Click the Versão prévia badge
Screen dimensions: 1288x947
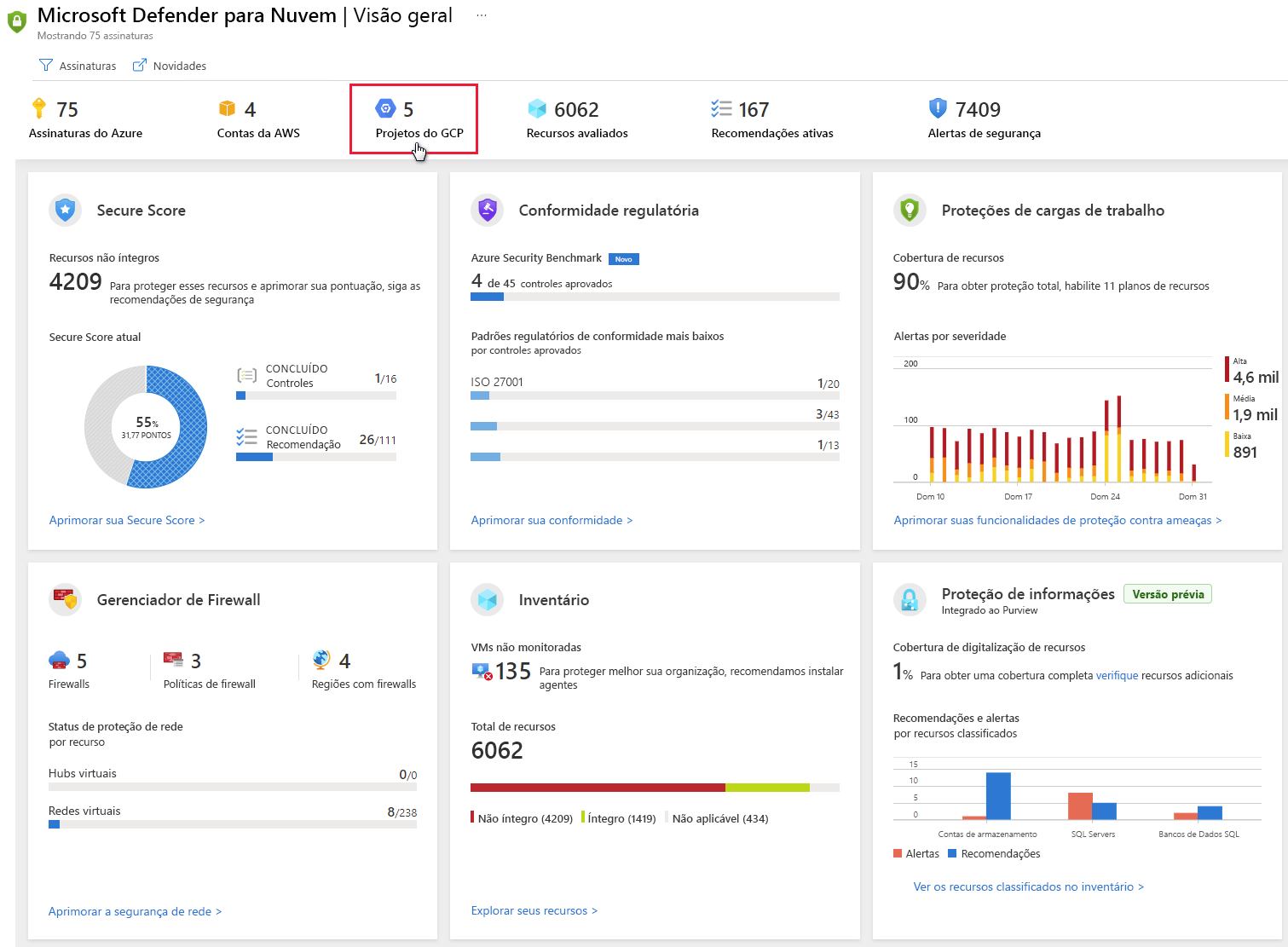tap(1168, 594)
